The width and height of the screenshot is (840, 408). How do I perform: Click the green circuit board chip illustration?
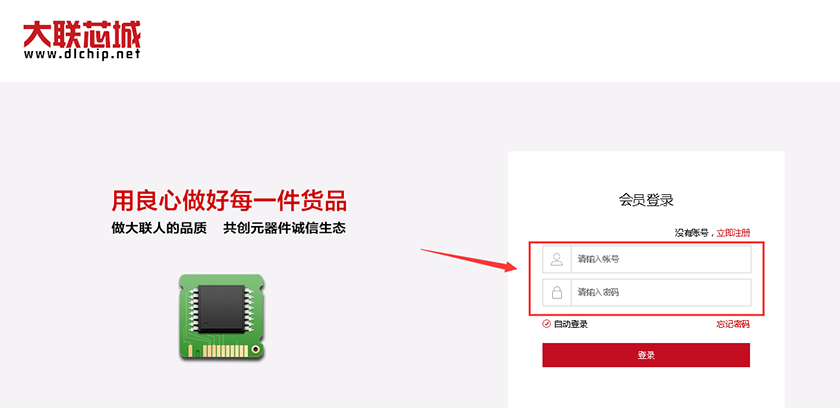coord(222,316)
